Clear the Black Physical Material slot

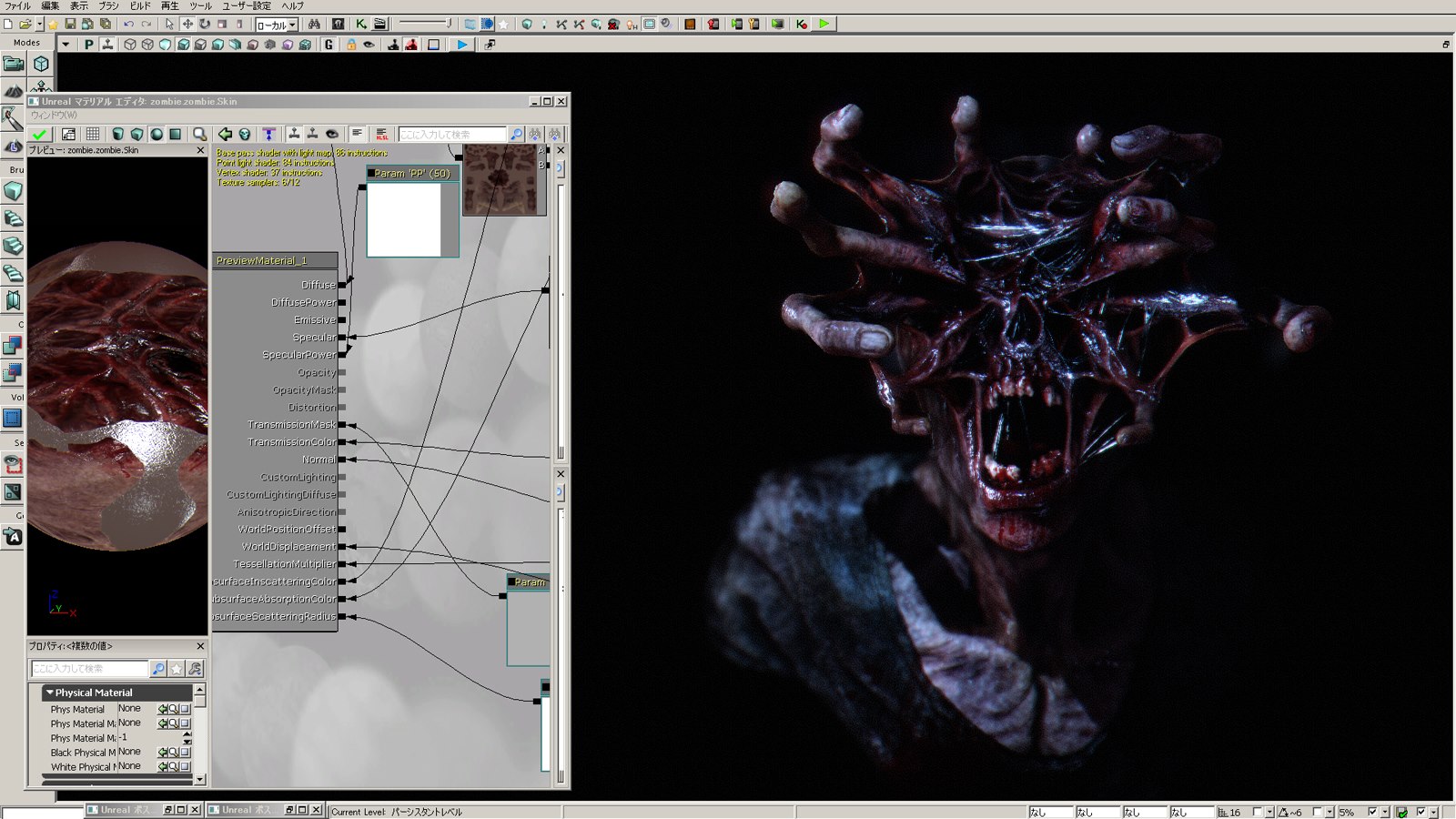click(185, 753)
